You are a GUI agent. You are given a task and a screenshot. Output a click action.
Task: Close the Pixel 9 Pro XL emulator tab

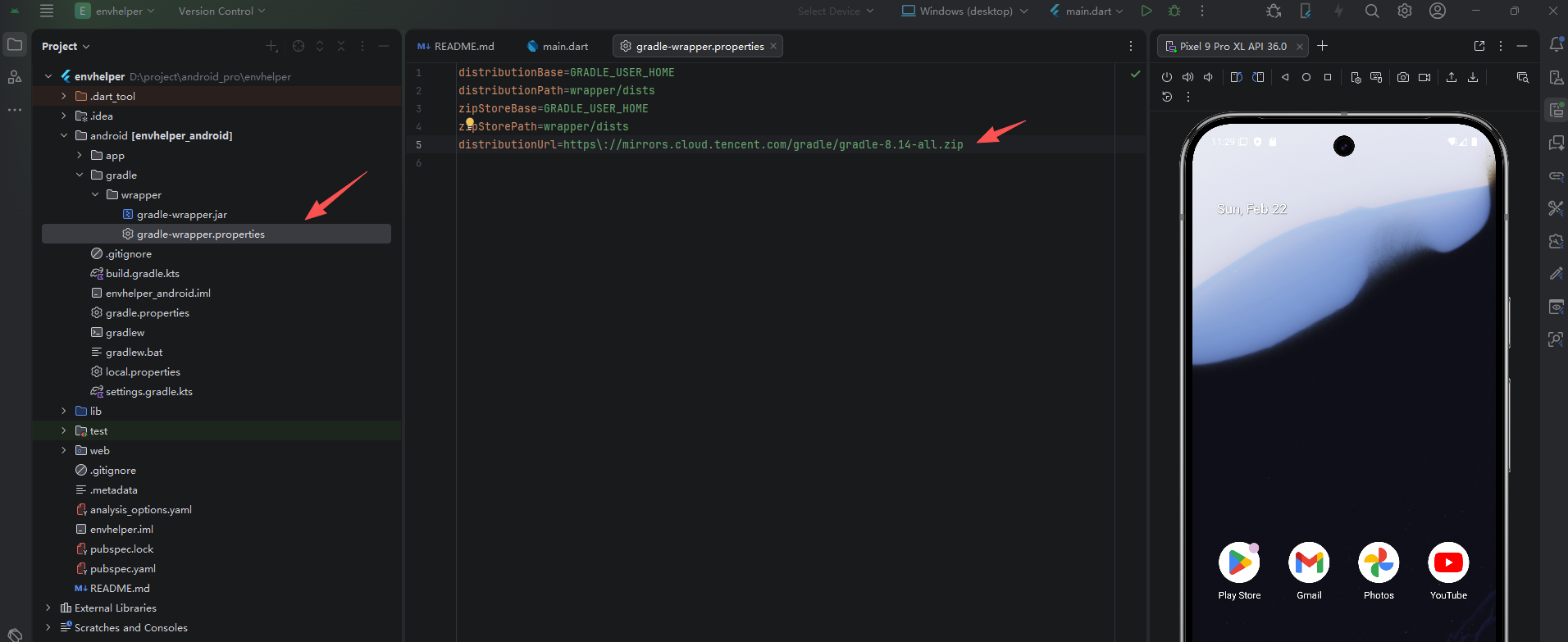point(1299,46)
